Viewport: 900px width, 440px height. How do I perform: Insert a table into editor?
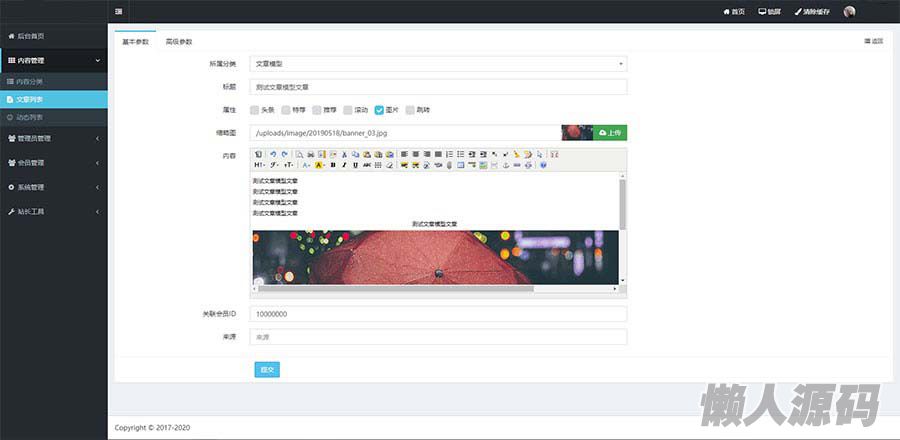coord(460,165)
